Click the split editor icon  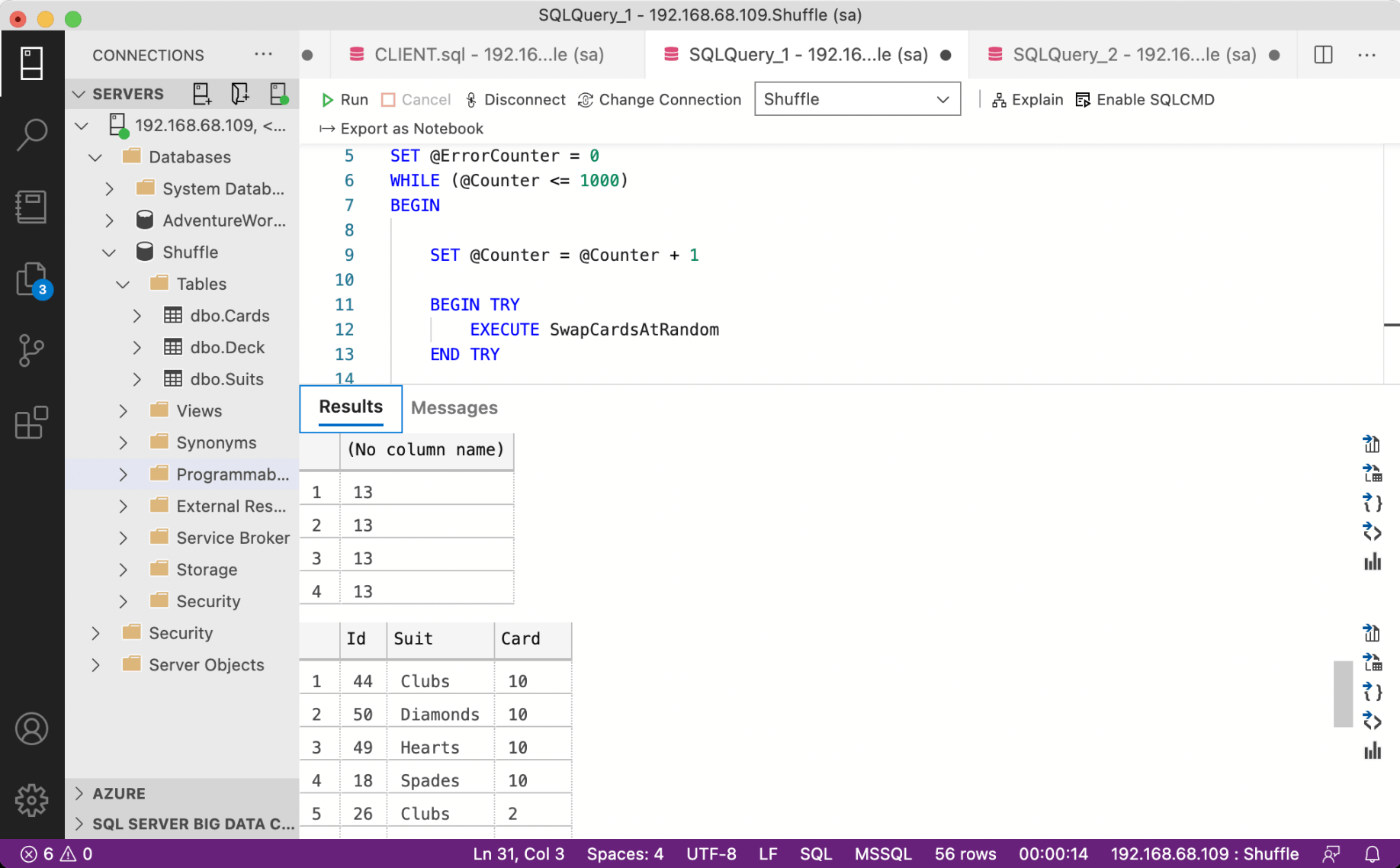click(x=1323, y=55)
